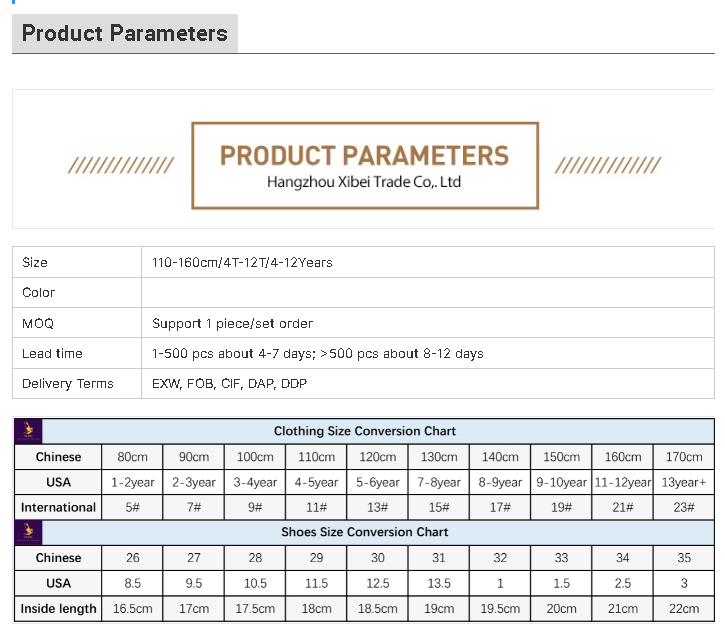Select the Product Parameters section tab
Viewport: 725px width, 633px height.
click(x=125, y=33)
